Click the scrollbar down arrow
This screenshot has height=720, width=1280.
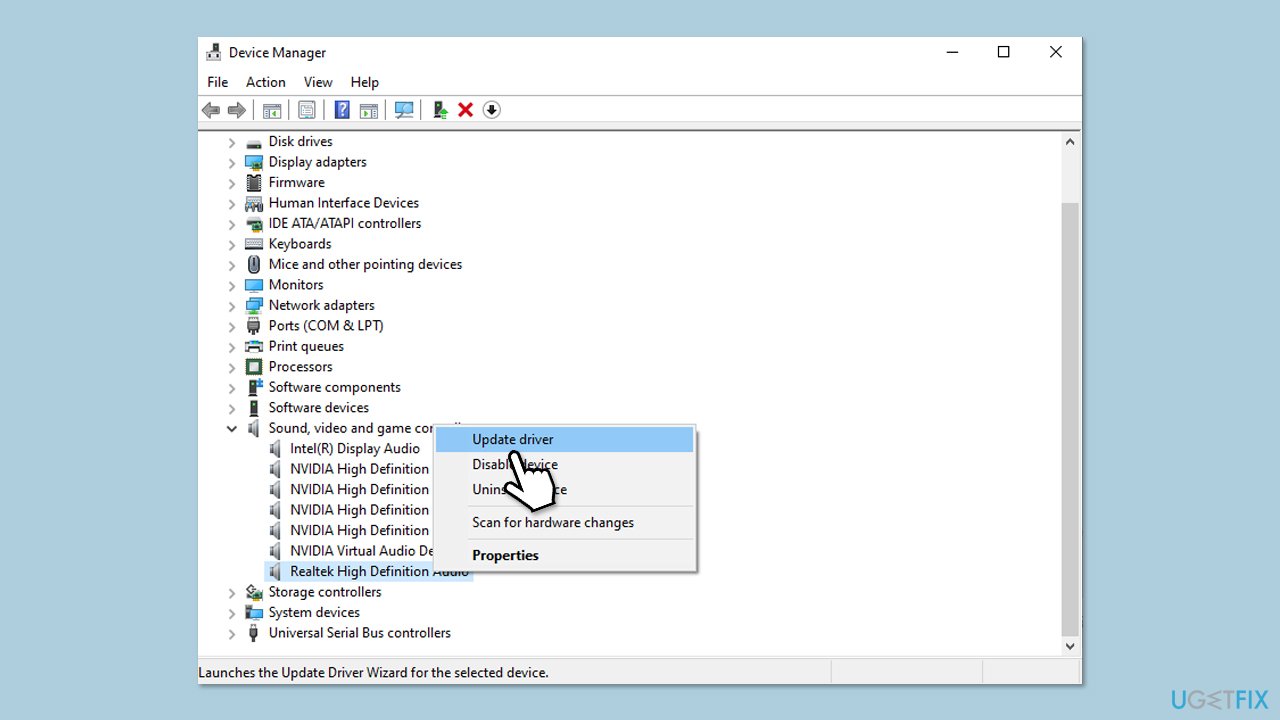click(1070, 646)
